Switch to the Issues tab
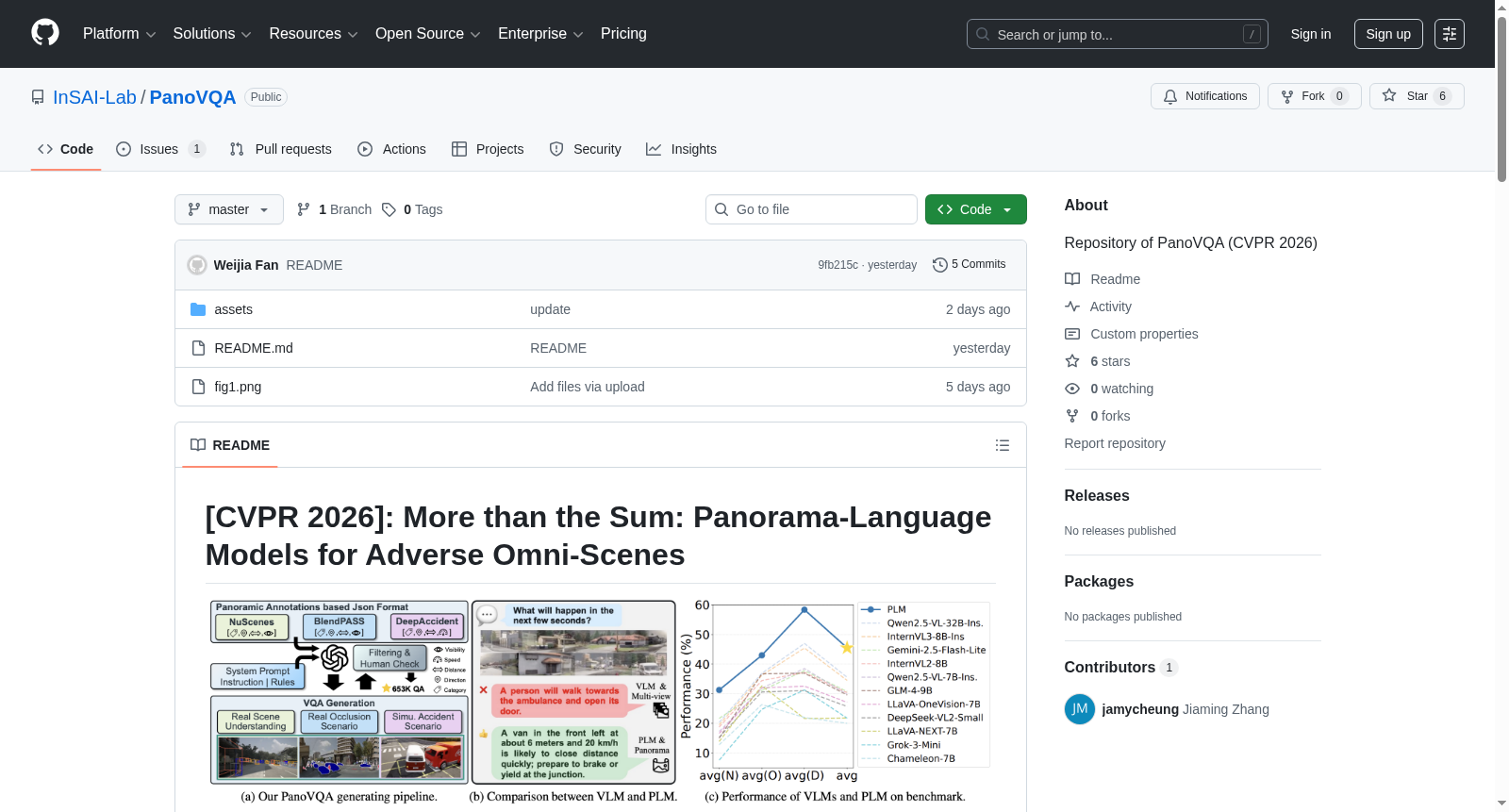Screen dimensions: 1509x812 click(x=160, y=149)
